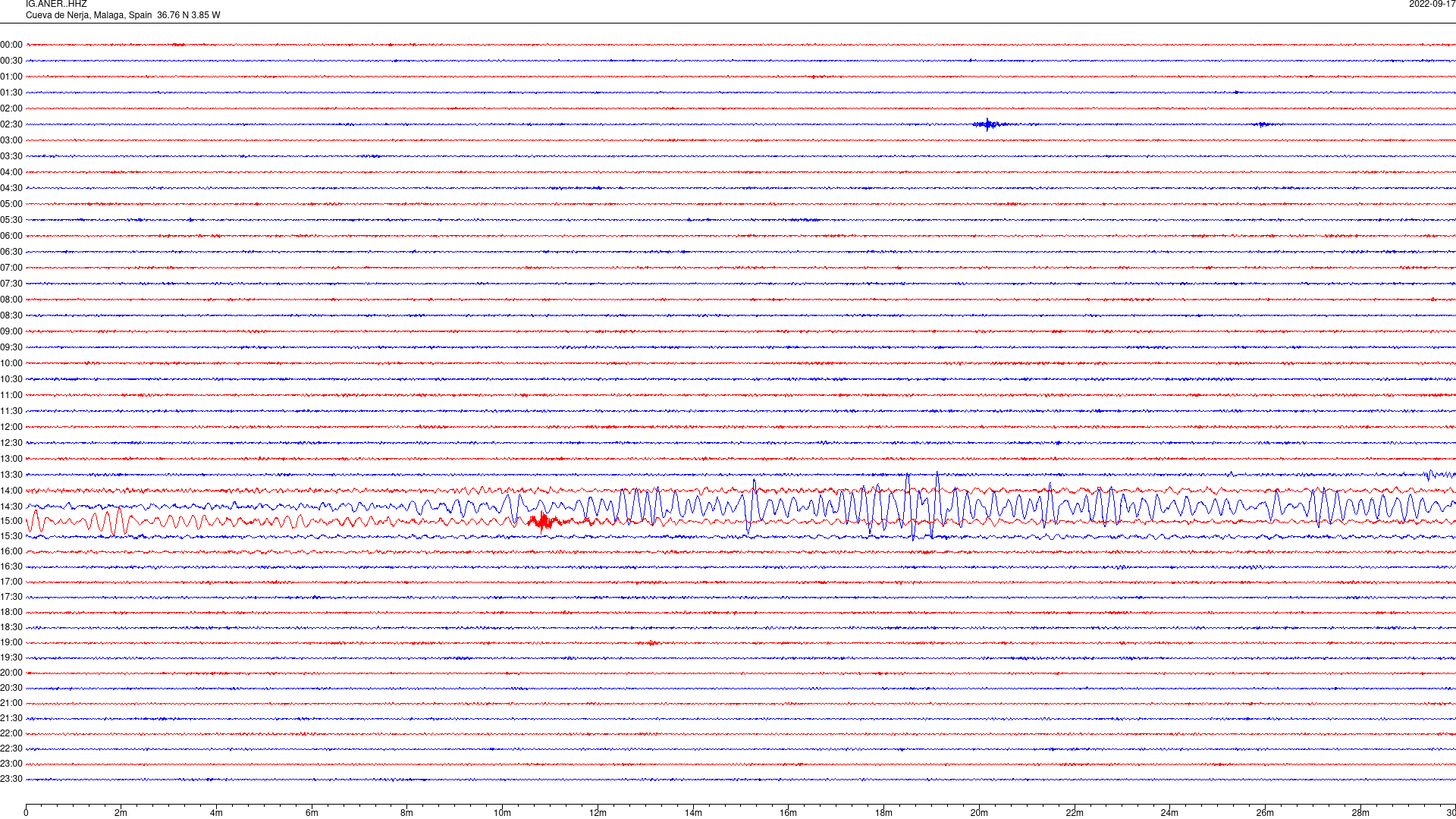Click the 18m tick on time axis

[x=883, y=813]
